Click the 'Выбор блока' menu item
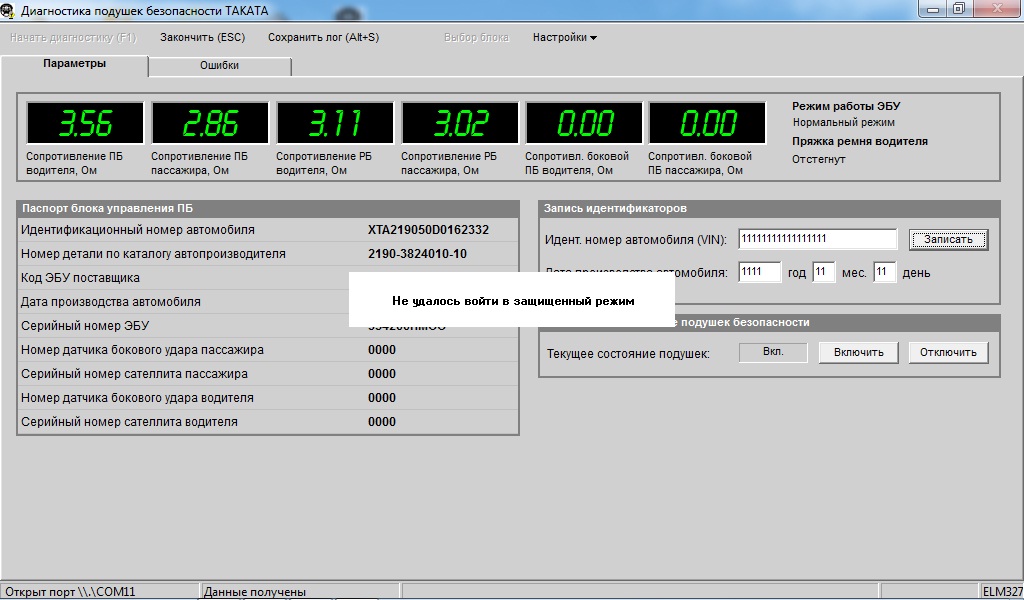1024x600 pixels. pos(476,37)
